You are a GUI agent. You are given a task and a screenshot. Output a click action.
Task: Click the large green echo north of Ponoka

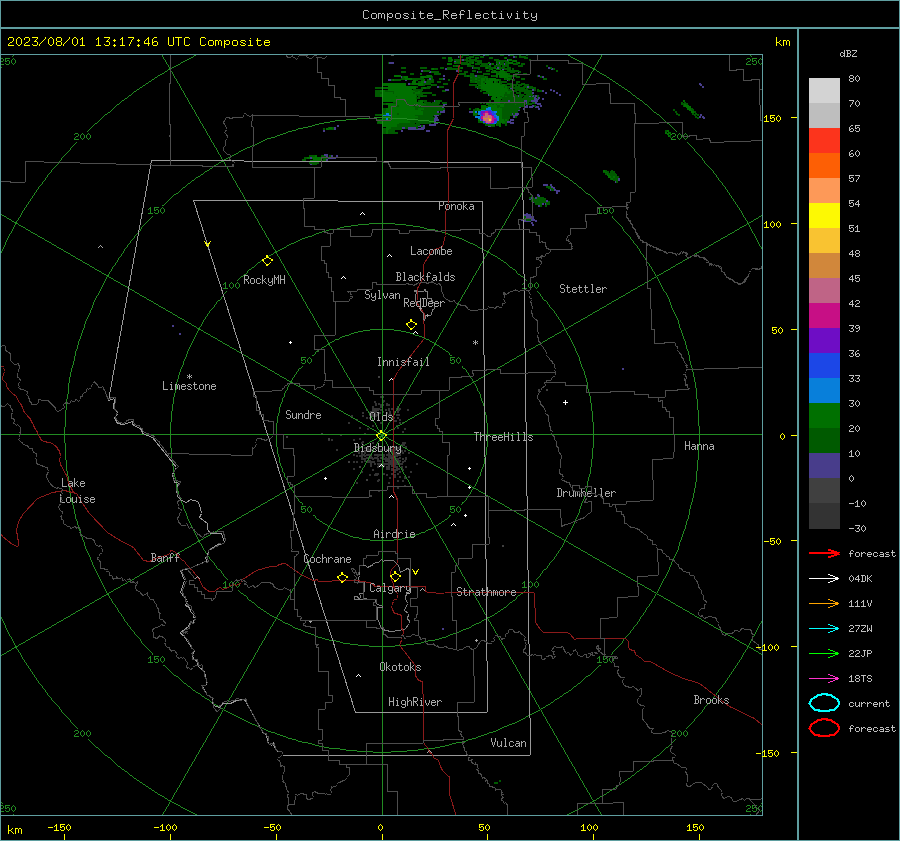point(409,106)
